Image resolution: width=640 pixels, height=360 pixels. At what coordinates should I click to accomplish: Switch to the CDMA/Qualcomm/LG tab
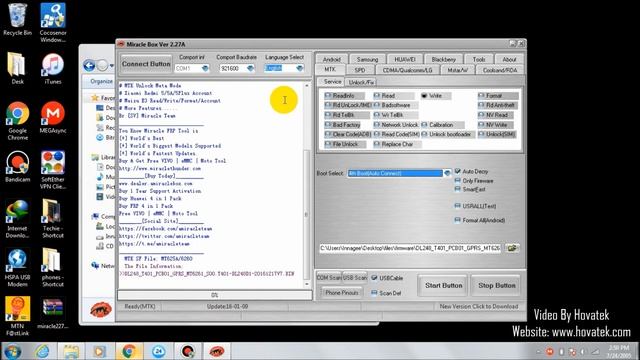[x=407, y=70]
